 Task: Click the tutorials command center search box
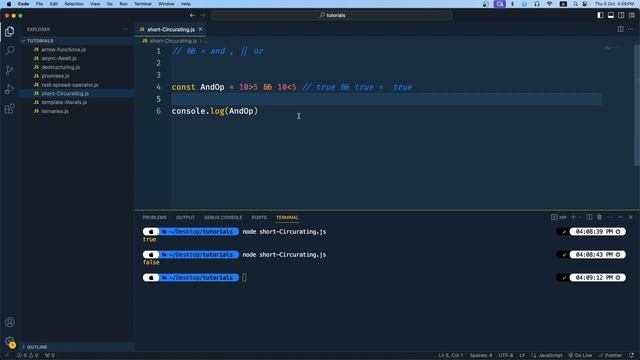pyautogui.click(x=332, y=15)
